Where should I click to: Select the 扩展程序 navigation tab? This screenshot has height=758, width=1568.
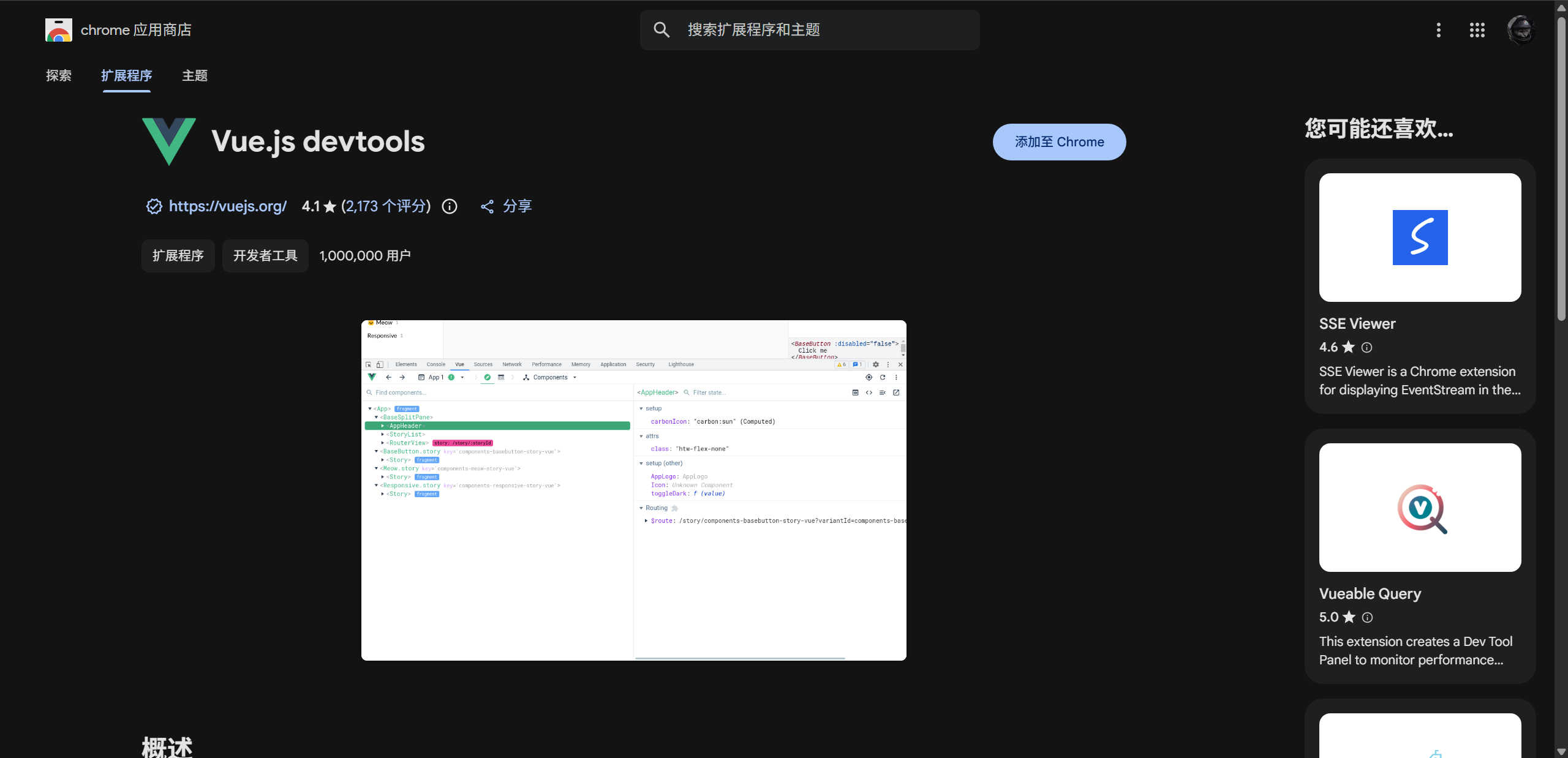[127, 75]
